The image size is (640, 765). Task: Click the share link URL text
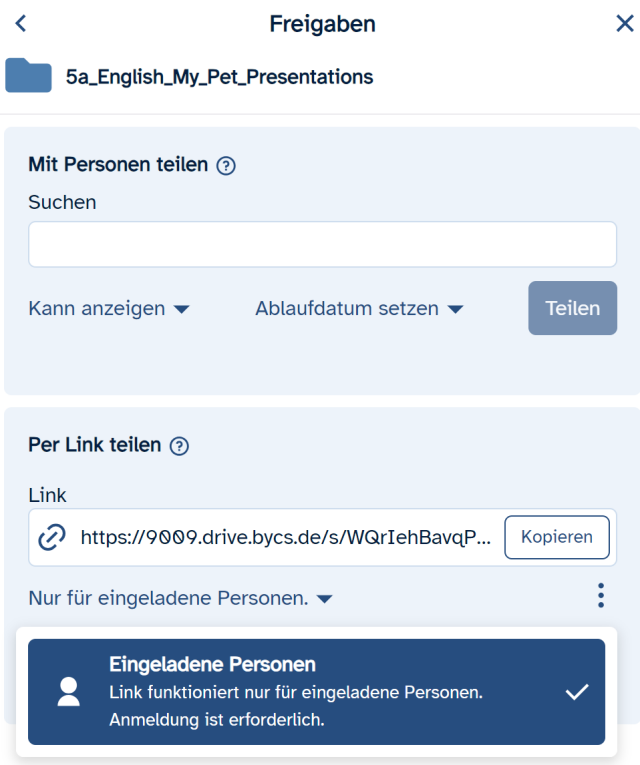coord(285,537)
